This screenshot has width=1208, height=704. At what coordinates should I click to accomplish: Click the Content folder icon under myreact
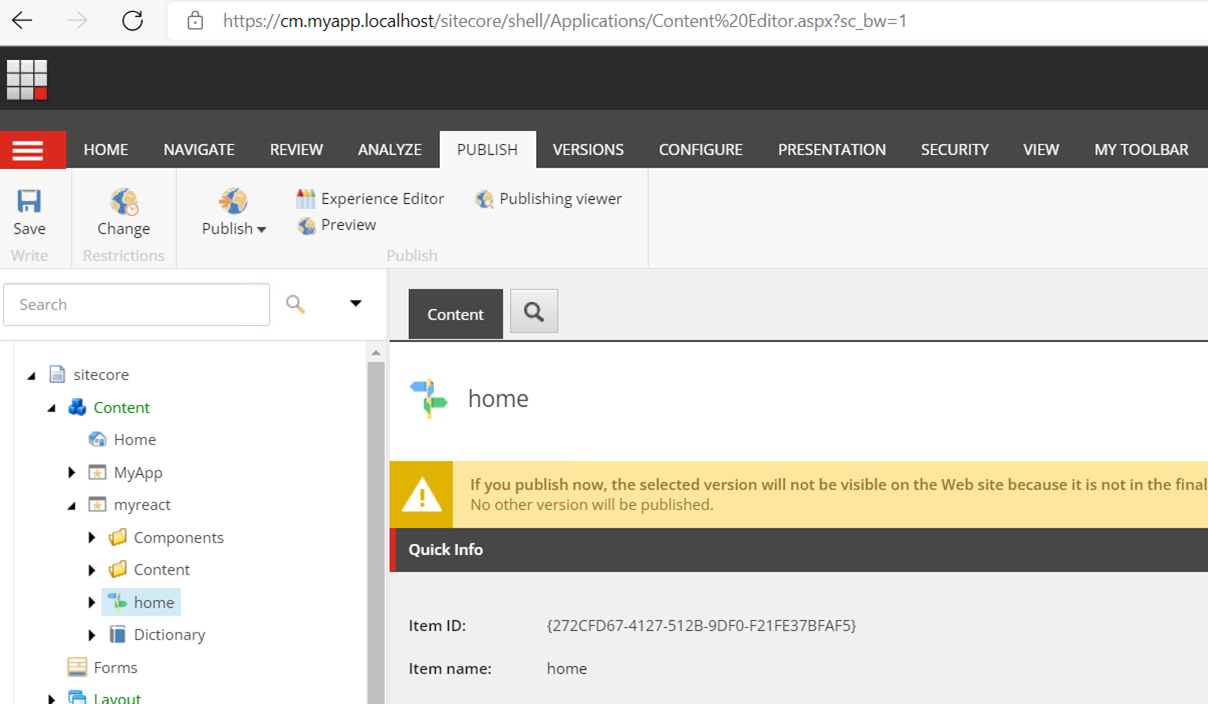[x=118, y=569]
